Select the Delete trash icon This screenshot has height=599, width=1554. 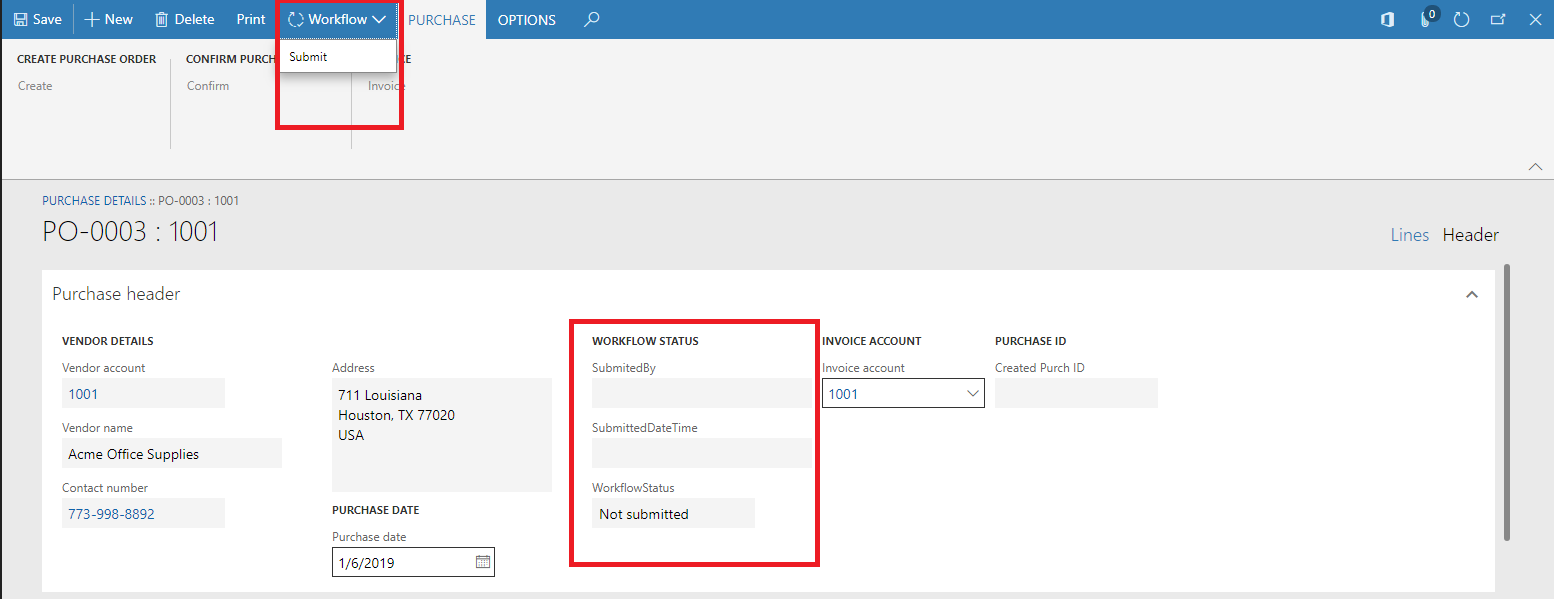184,19
